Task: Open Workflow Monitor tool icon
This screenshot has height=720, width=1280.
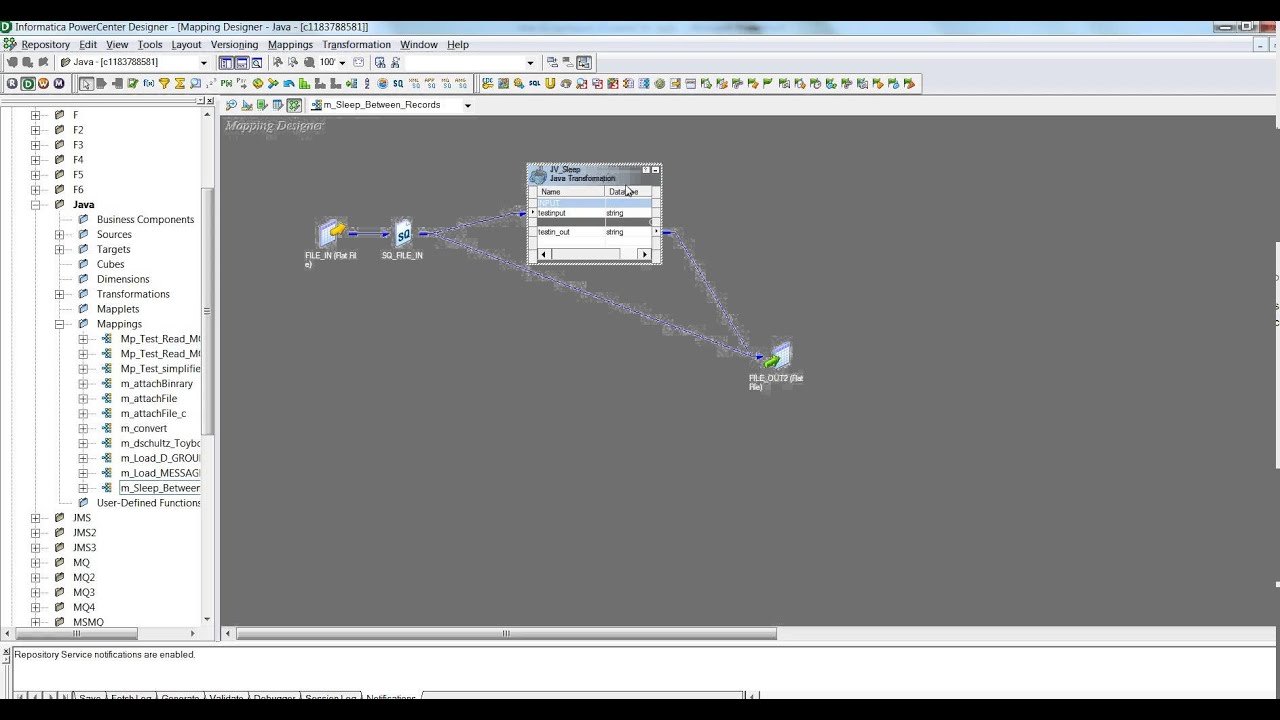Action: coord(59,84)
